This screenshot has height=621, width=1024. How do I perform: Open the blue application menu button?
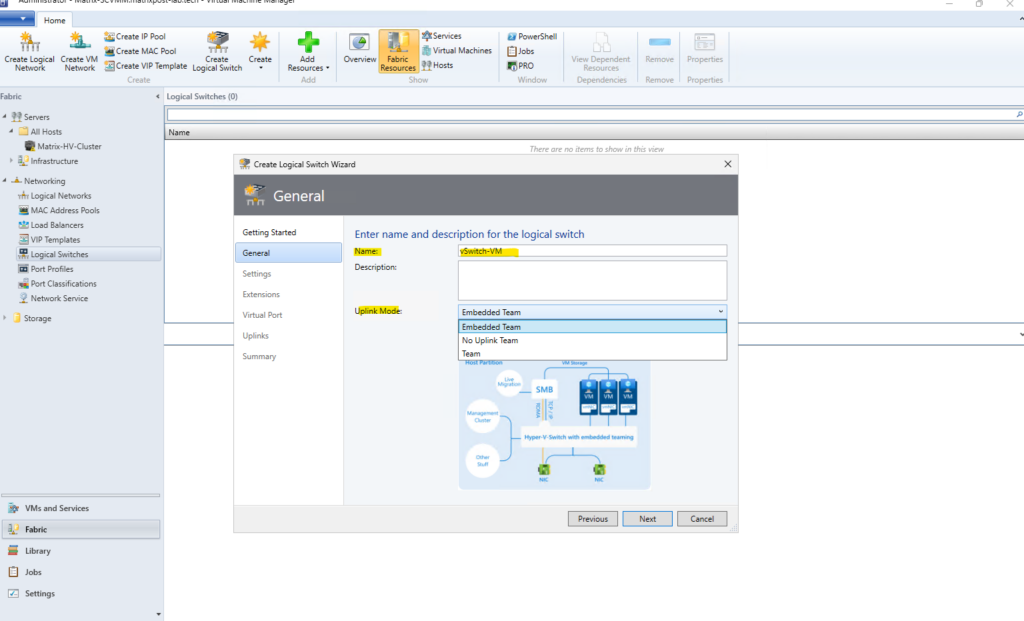tap(17, 19)
